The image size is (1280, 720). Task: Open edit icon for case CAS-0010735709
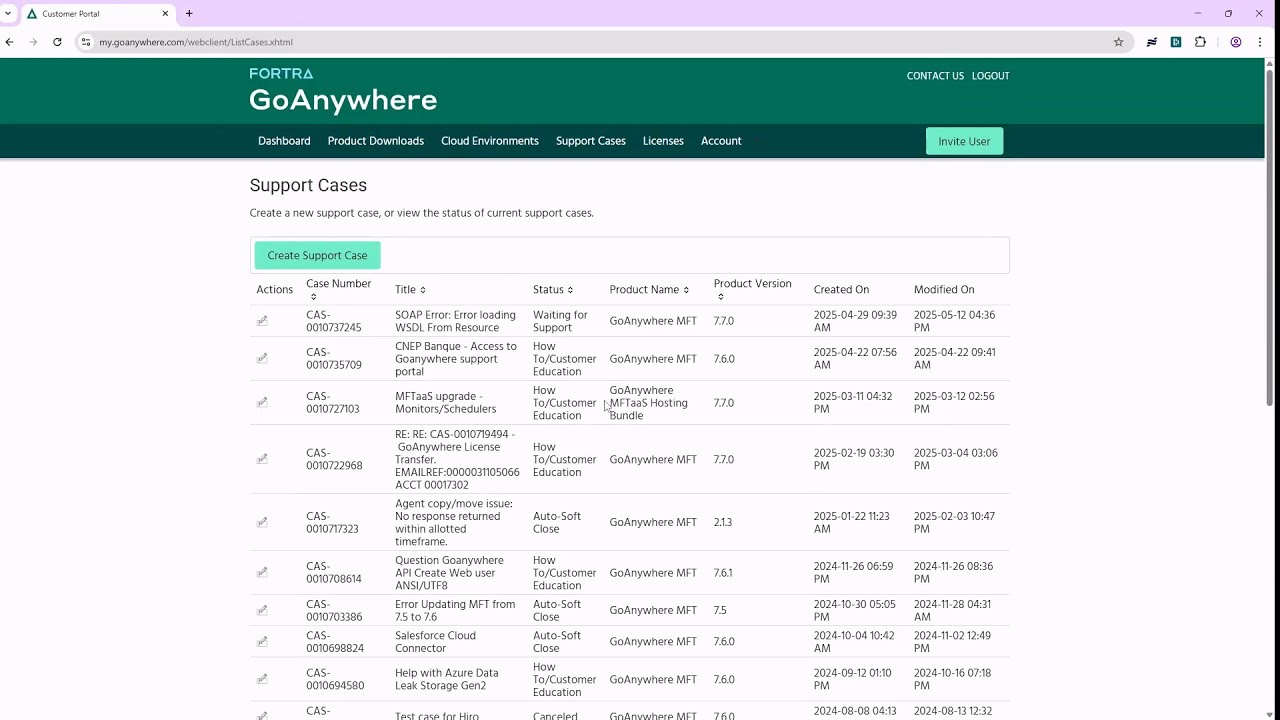pyautogui.click(x=262, y=358)
